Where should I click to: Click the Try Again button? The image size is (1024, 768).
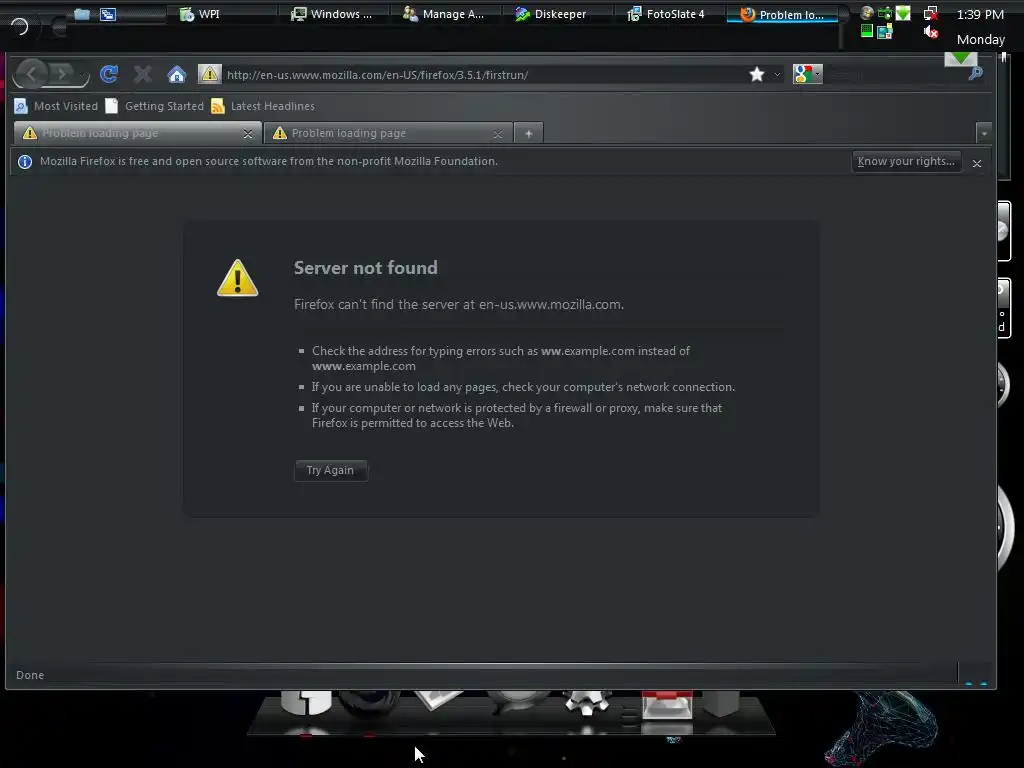tap(330, 470)
